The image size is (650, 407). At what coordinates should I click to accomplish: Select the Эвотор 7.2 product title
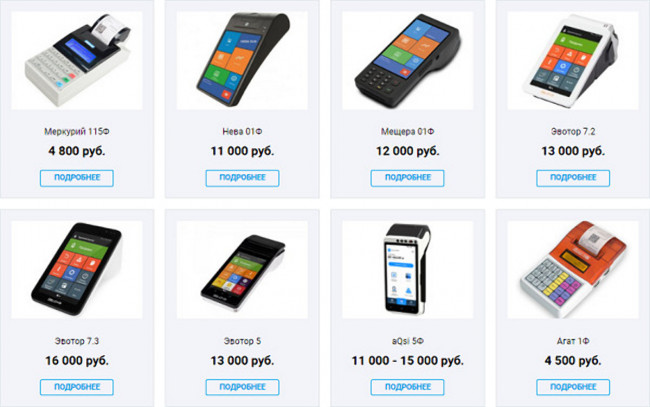click(x=573, y=131)
